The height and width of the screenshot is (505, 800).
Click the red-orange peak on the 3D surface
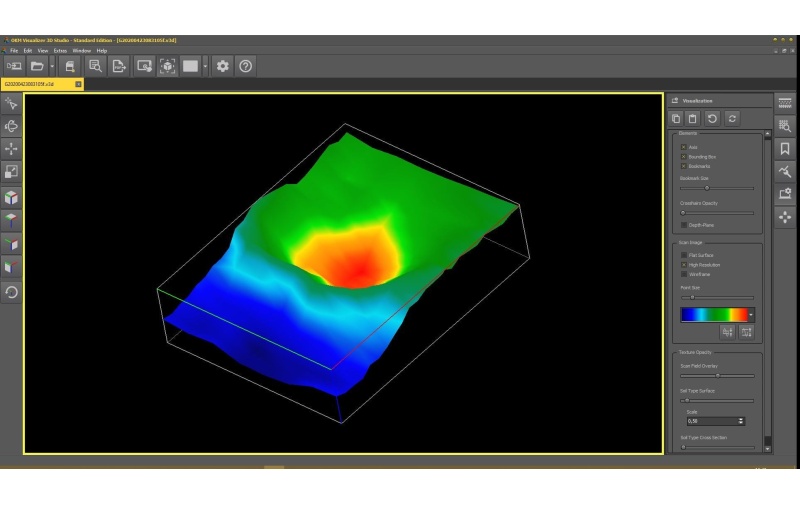coord(360,268)
